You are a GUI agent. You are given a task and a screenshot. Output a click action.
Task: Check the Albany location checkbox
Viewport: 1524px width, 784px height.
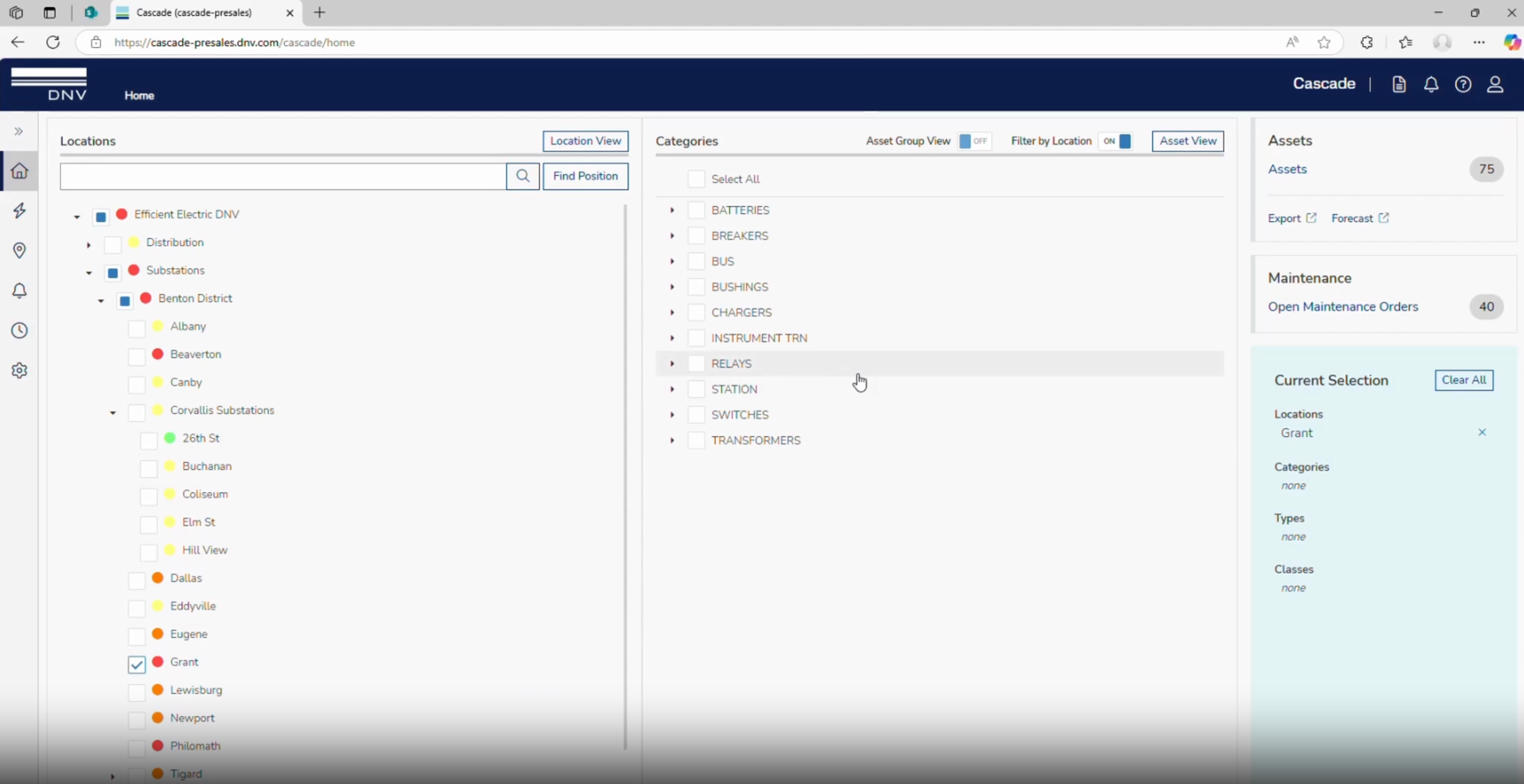pos(136,328)
